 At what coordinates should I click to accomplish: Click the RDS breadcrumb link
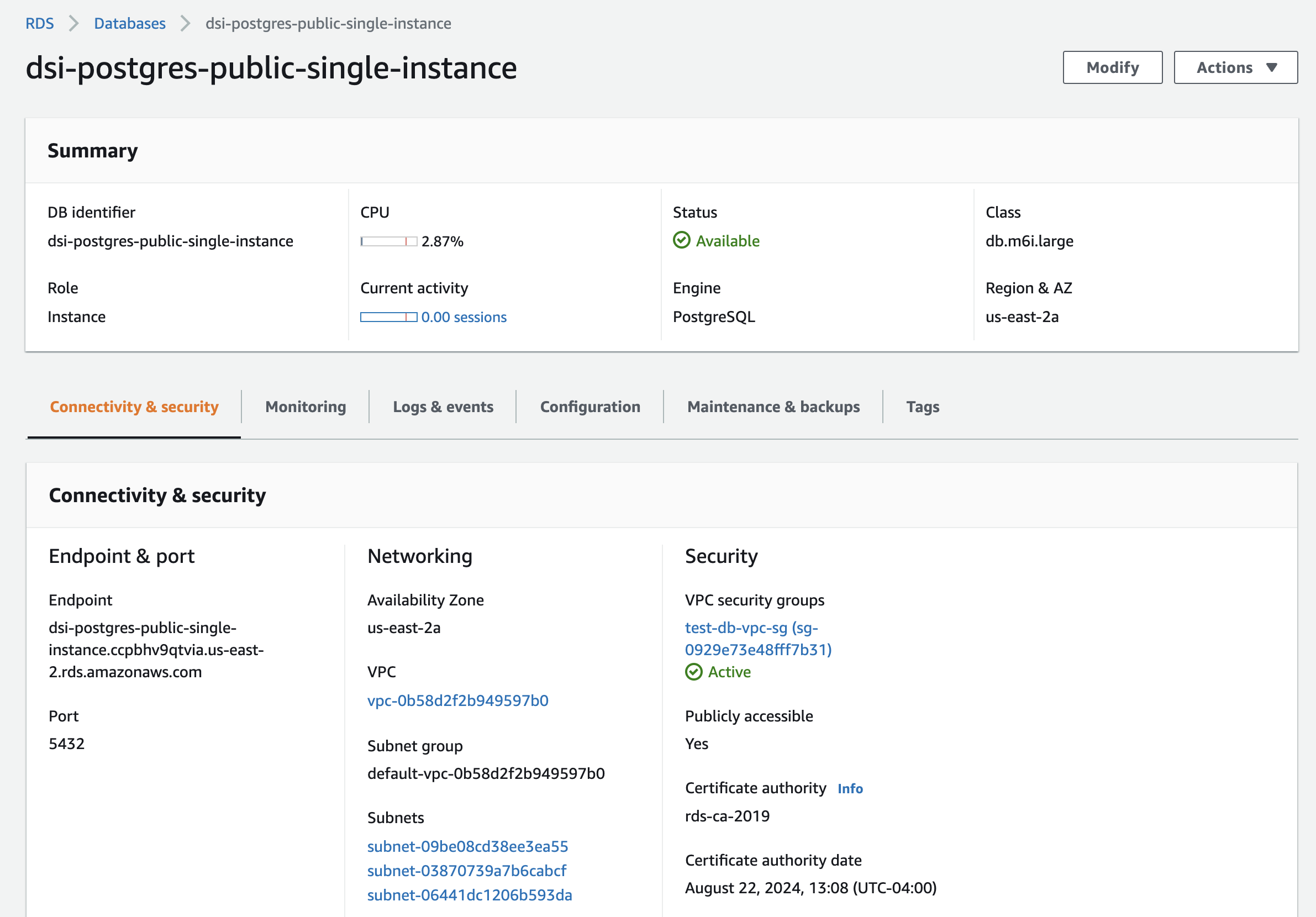coord(40,24)
